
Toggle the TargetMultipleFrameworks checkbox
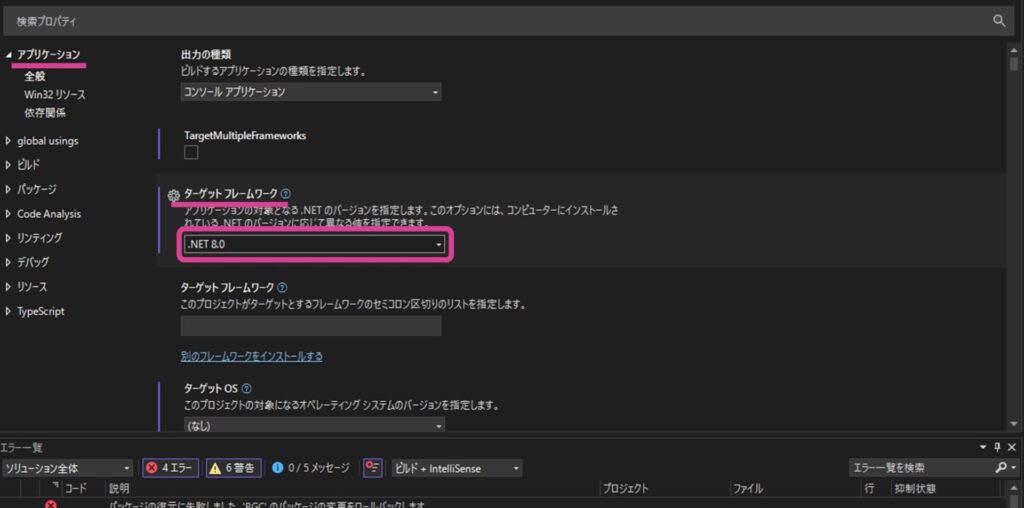click(191, 152)
